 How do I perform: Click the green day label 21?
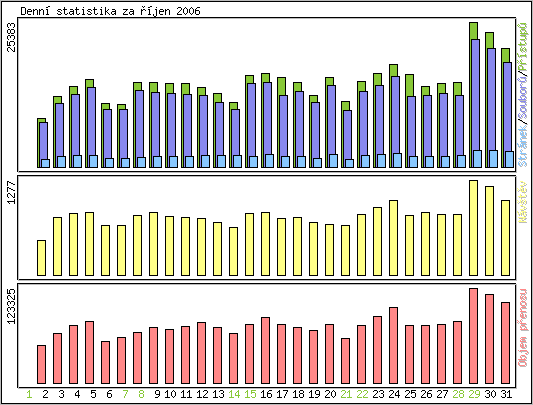pyautogui.click(x=346, y=394)
